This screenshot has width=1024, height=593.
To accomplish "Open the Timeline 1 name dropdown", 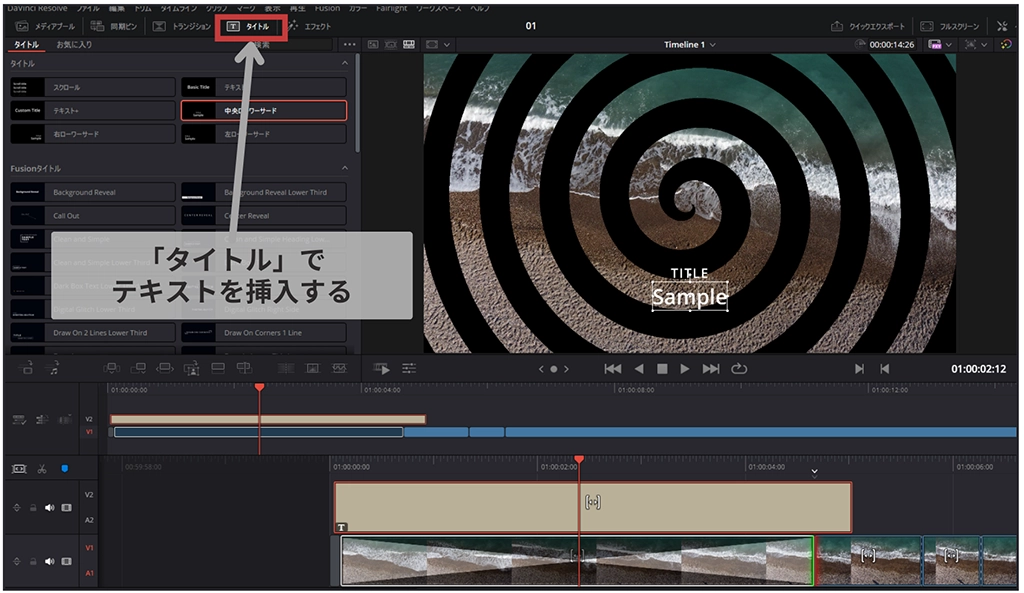I will tap(690, 45).
